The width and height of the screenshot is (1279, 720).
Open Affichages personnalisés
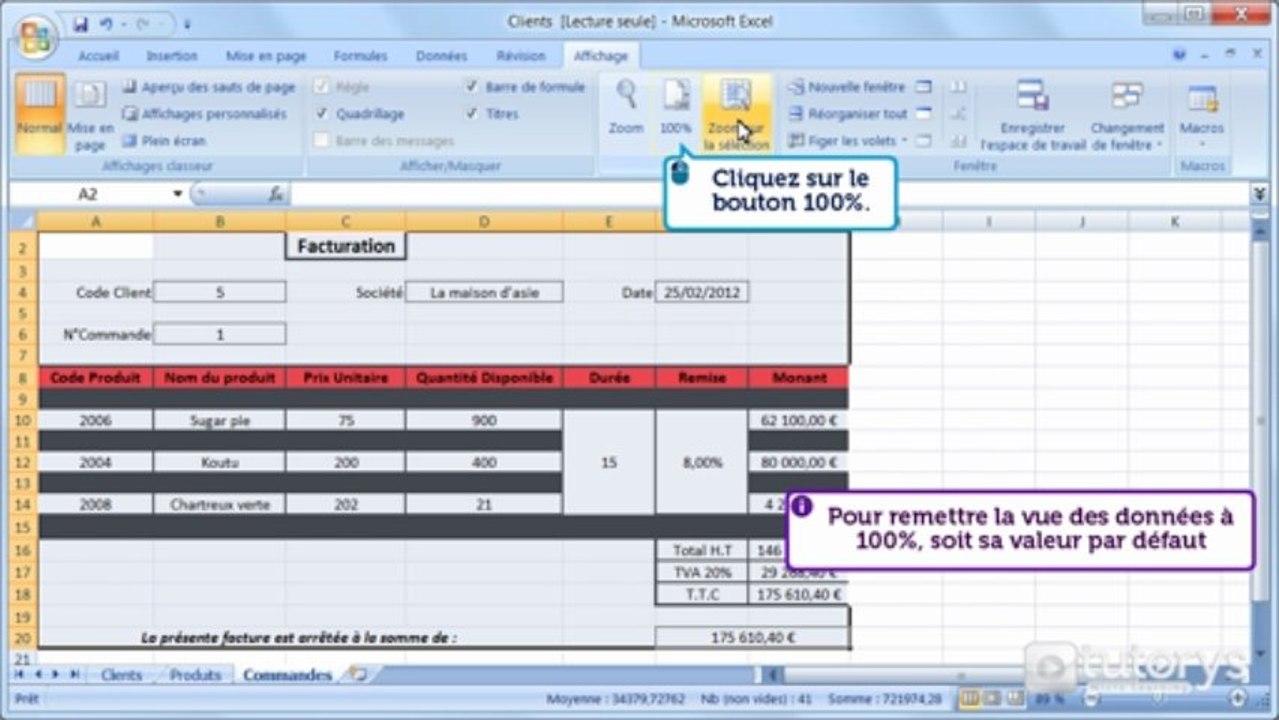click(x=205, y=114)
